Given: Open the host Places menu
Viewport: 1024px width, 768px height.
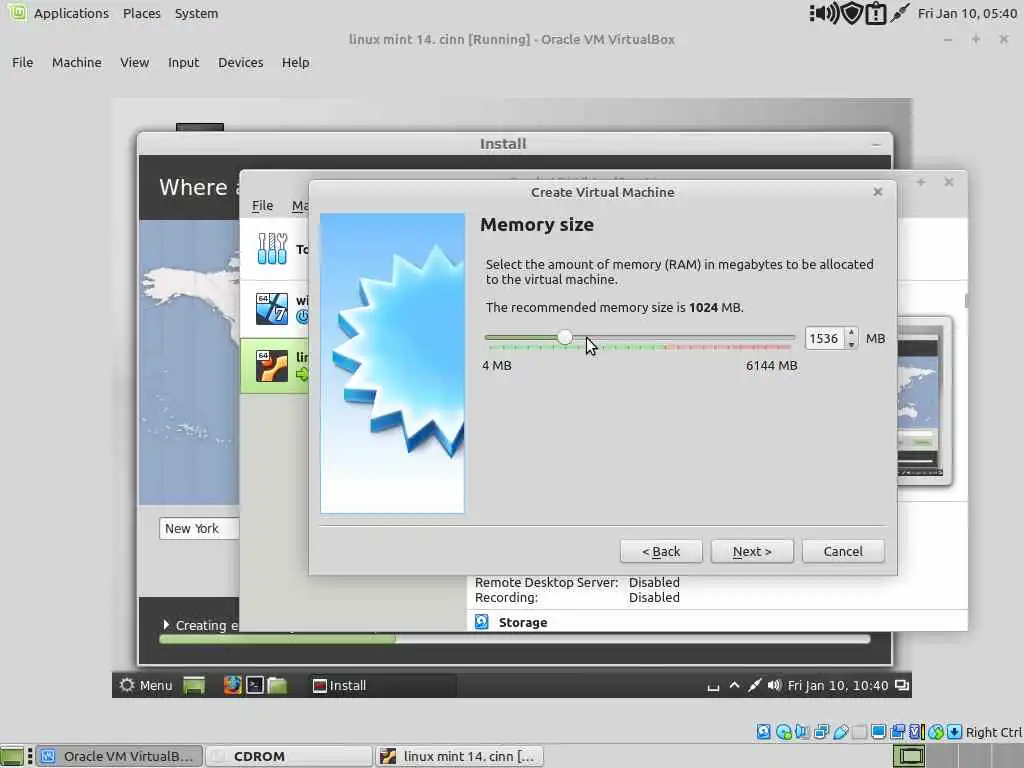Looking at the screenshot, I should pos(142,13).
